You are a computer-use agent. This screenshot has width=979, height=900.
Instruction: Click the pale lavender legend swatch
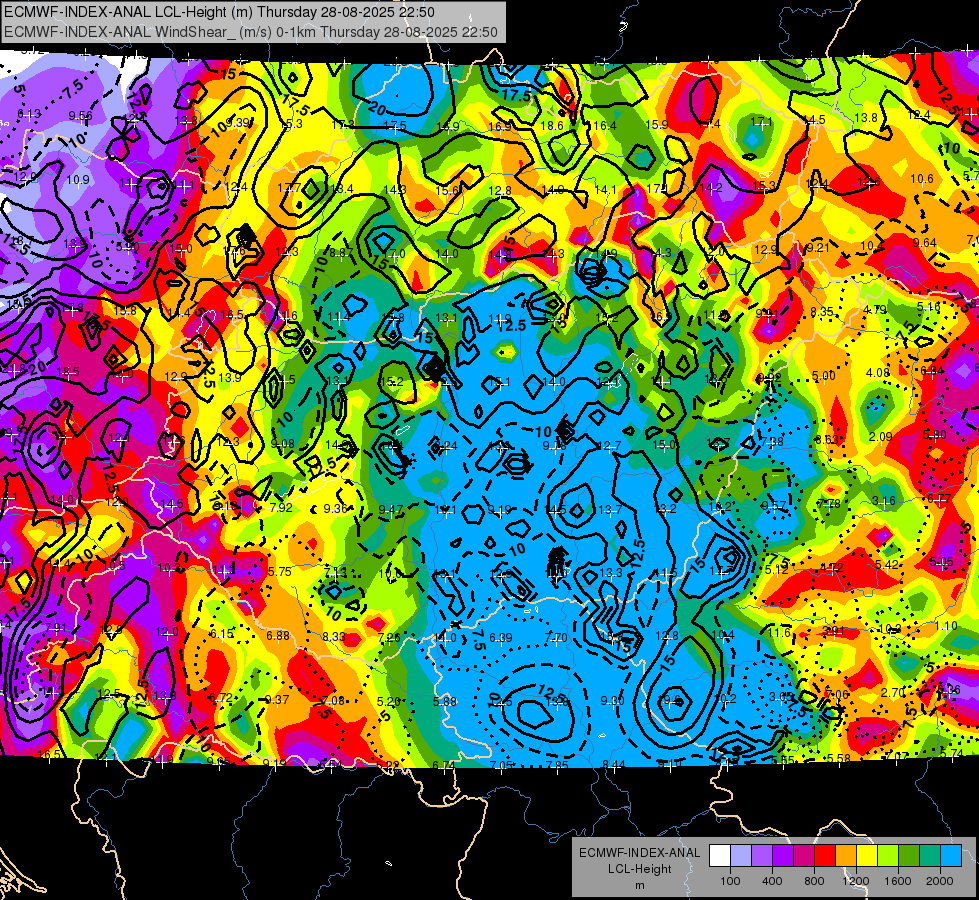pos(741,856)
